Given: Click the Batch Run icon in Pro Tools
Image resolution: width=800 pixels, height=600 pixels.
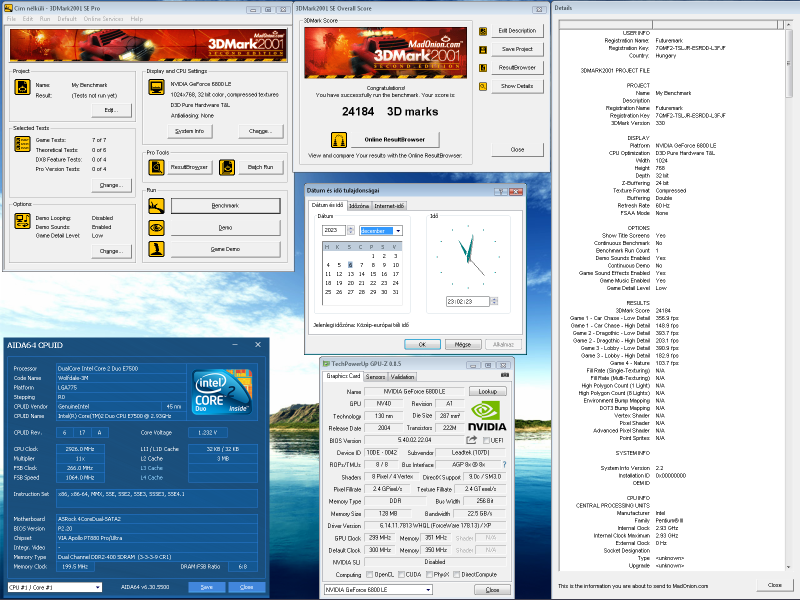Looking at the screenshot, I should 227,167.
